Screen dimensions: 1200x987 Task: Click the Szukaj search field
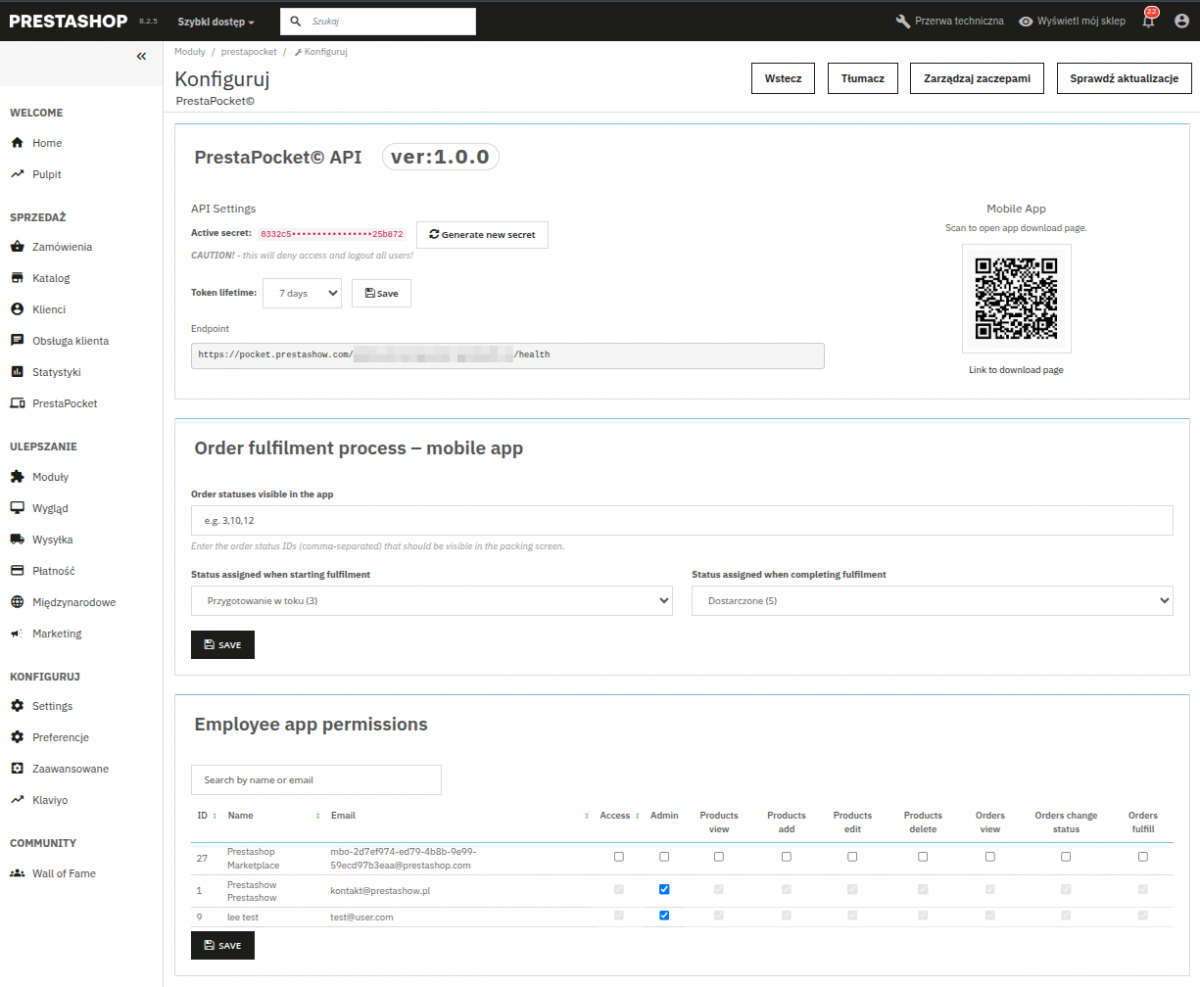coord(378,21)
